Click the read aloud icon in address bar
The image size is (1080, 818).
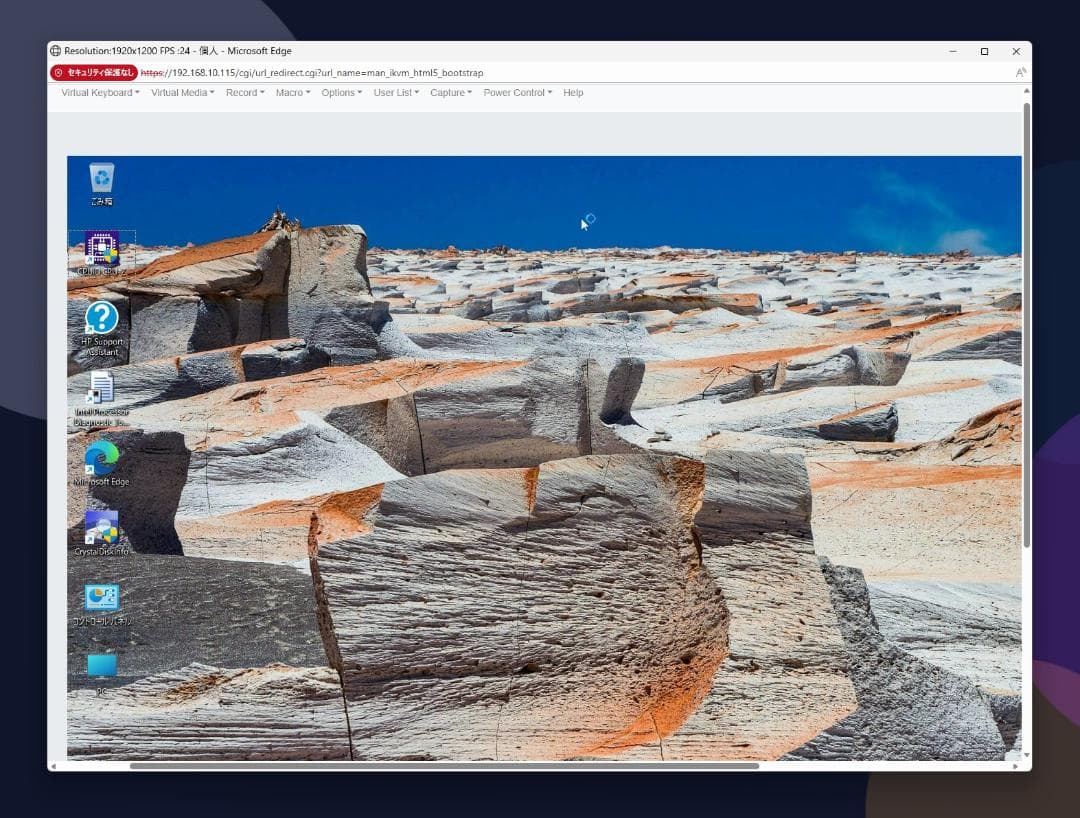1020,73
